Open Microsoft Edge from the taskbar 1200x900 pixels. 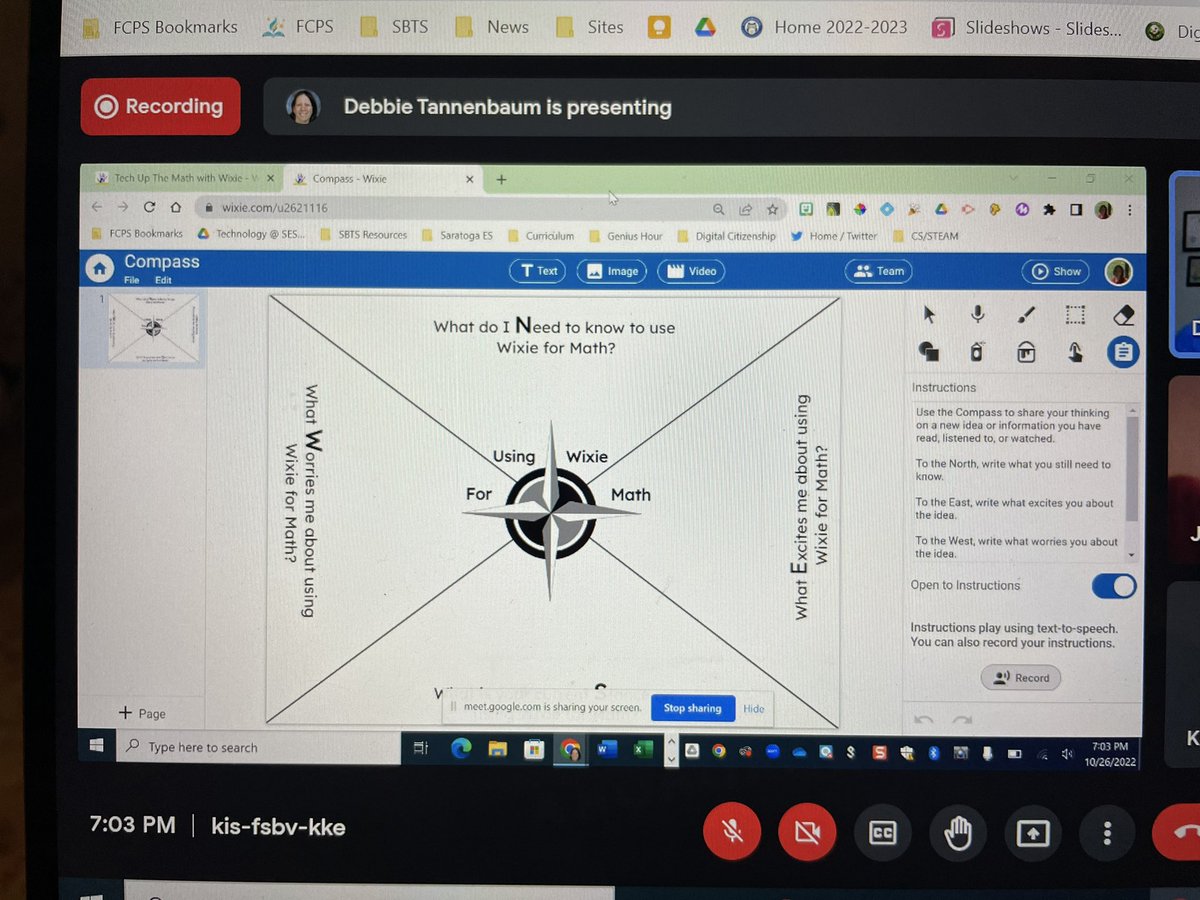pyautogui.click(x=462, y=748)
